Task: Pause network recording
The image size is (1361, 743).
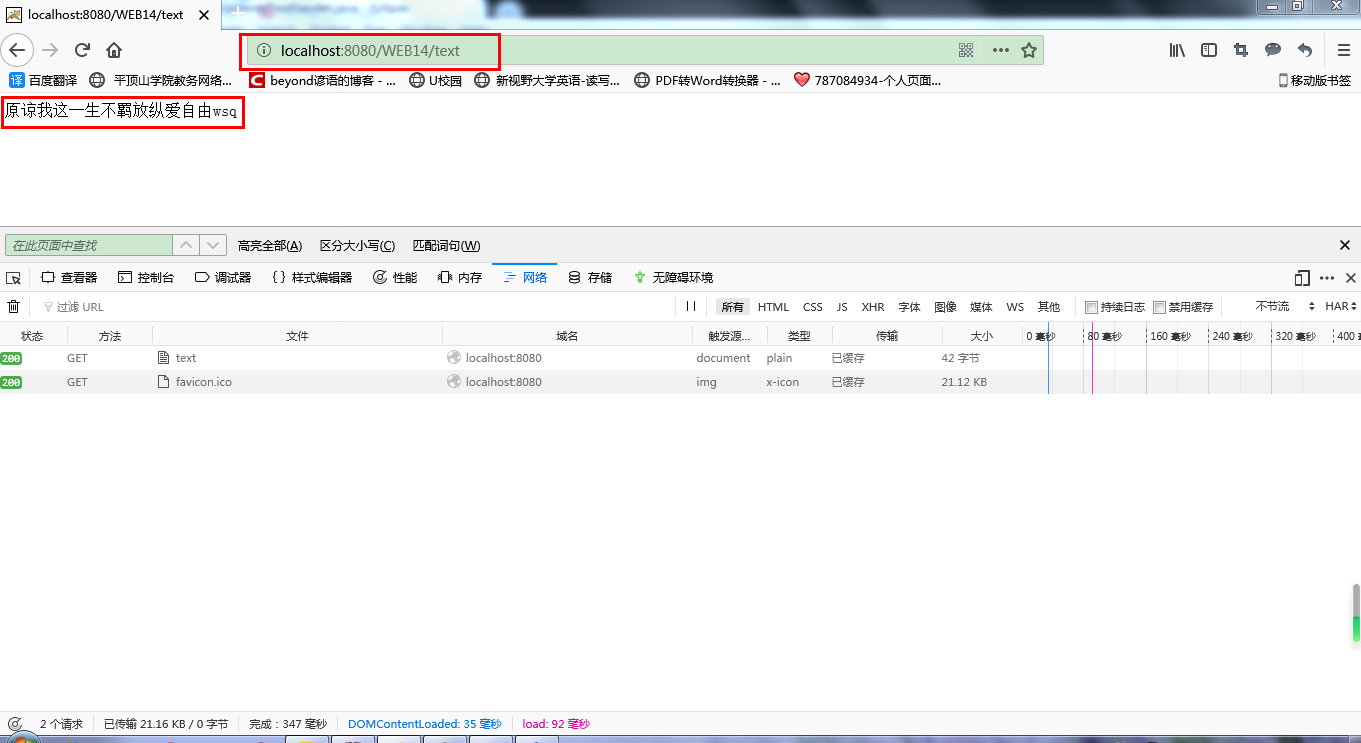Action: tap(691, 307)
